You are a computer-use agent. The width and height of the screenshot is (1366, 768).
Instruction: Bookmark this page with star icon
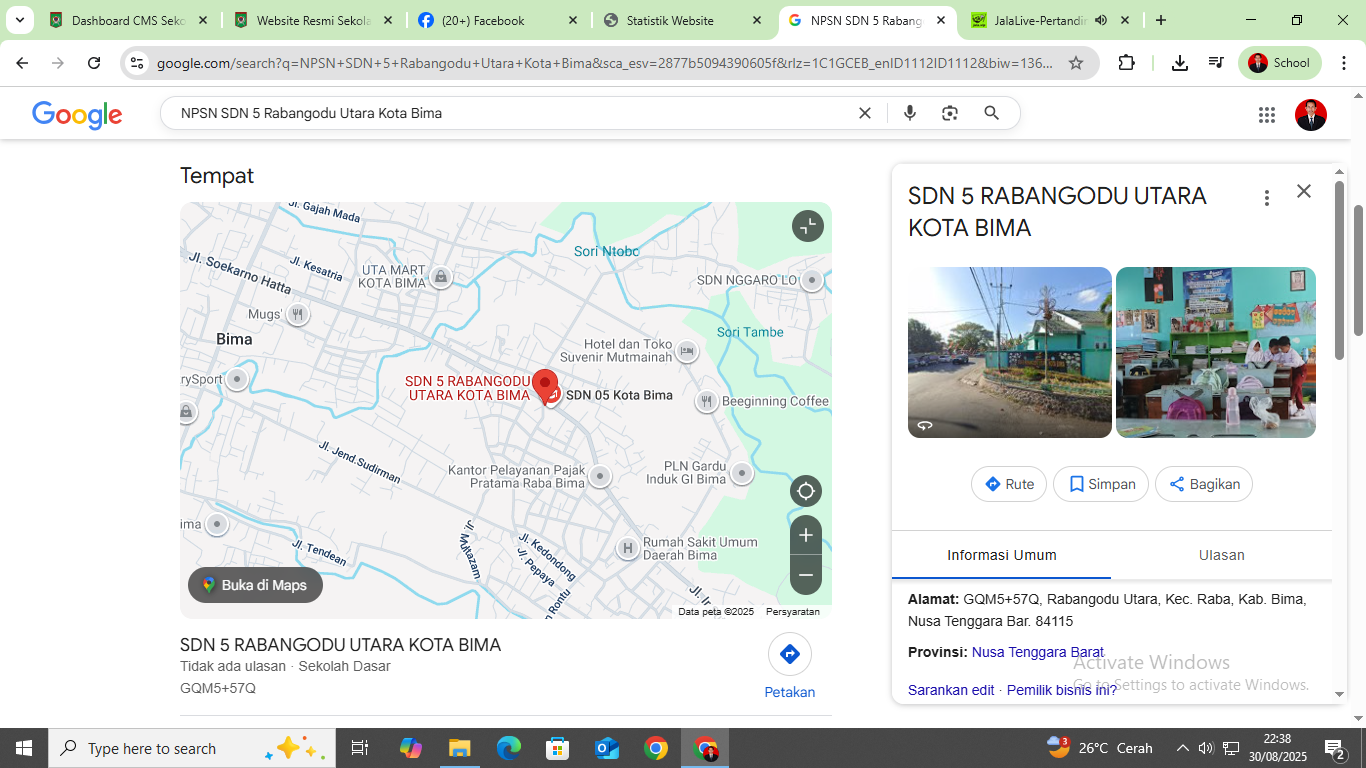click(1076, 63)
